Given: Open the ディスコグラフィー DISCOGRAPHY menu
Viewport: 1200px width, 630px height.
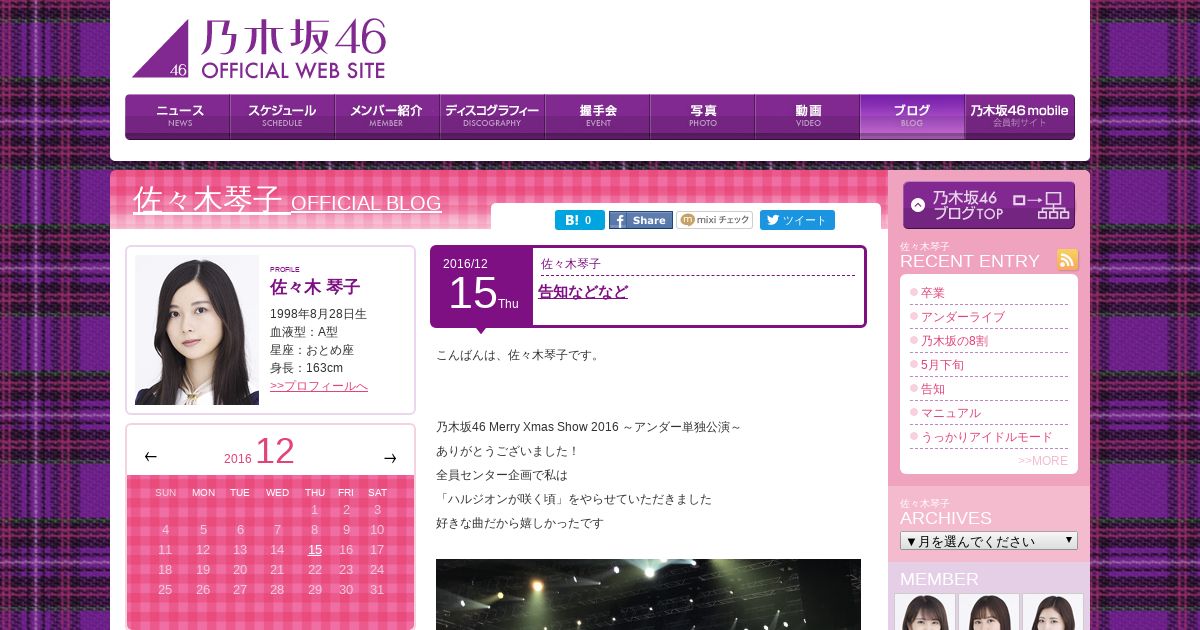Looking at the screenshot, I should (x=492, y=117).
